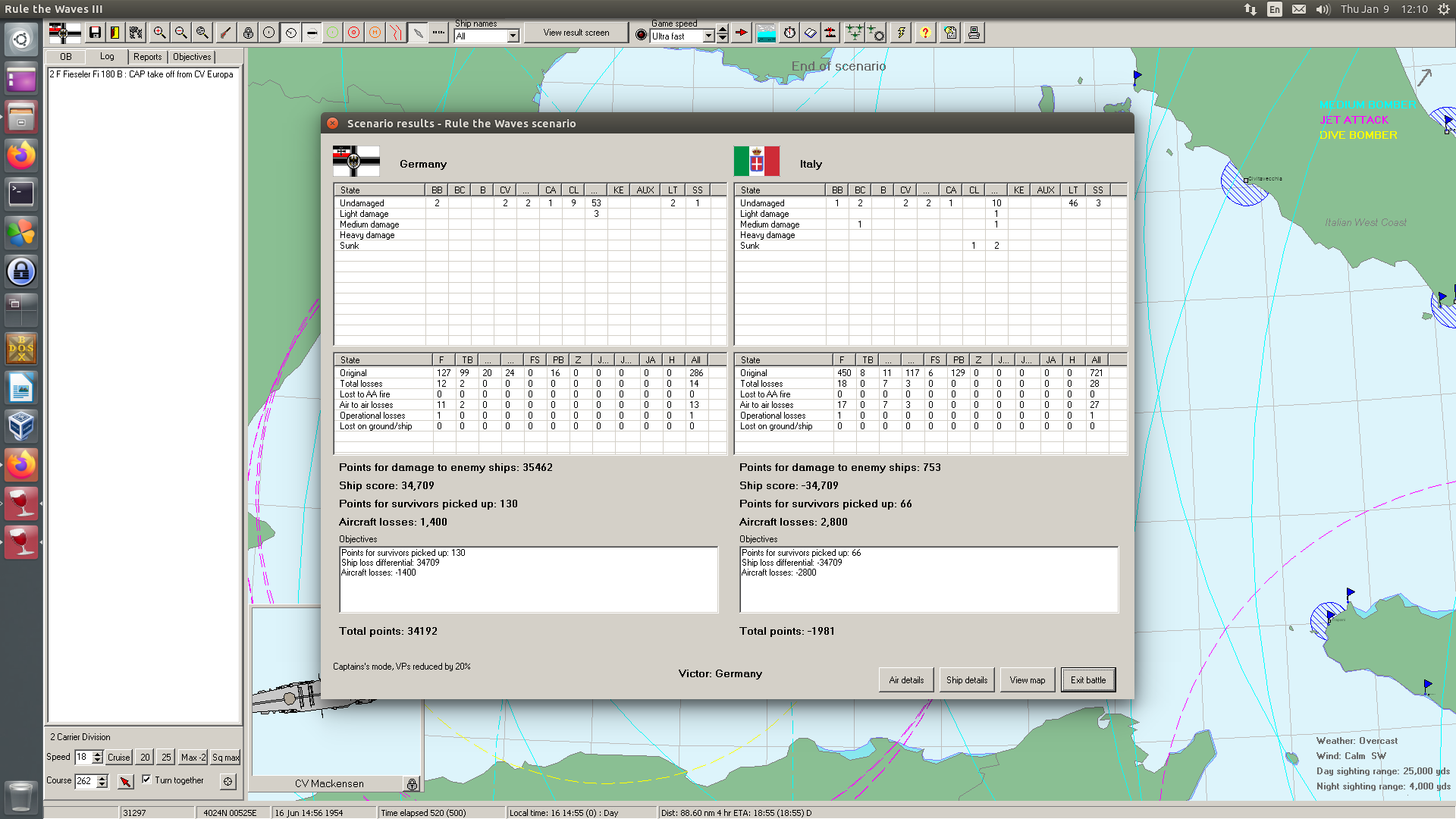Click the Ship details button
The height and width of the screenshot is (819, 1456).
[x=967, y=680]
